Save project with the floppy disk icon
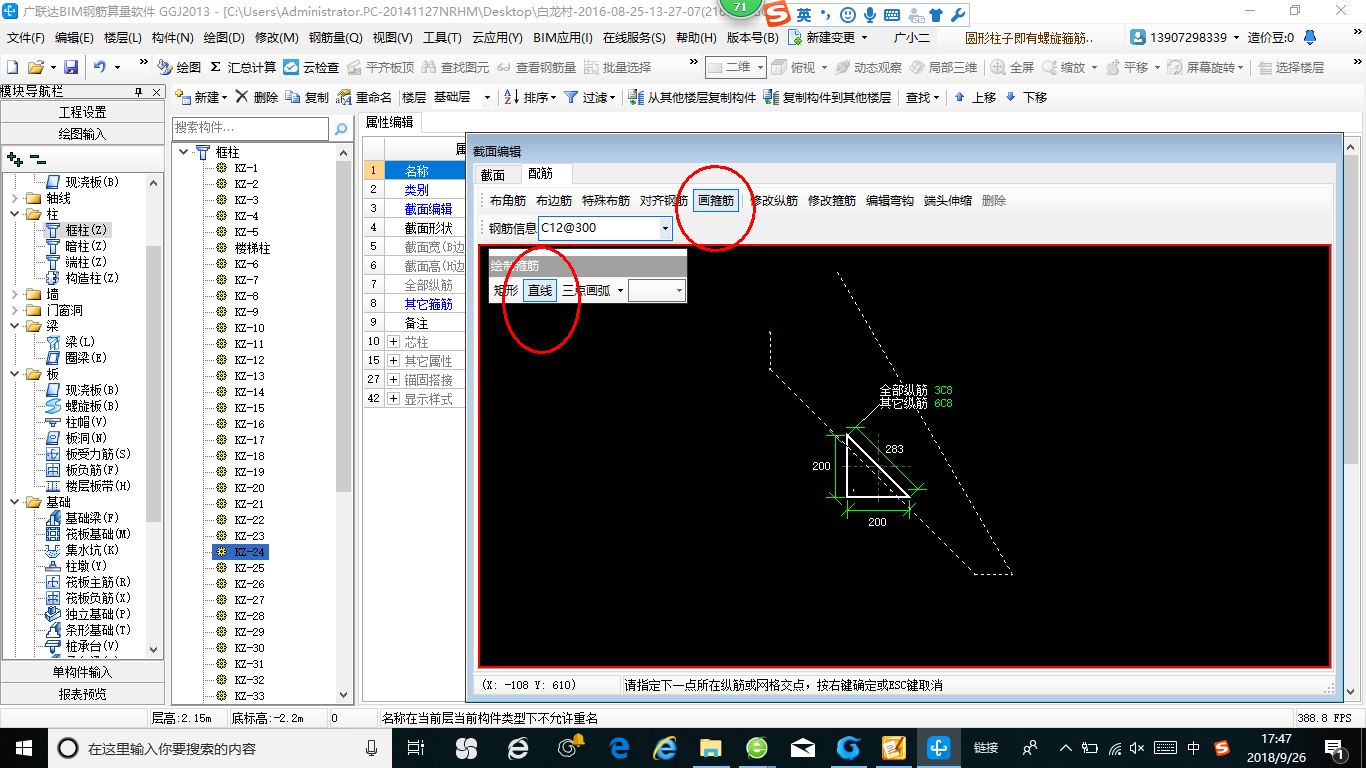 (71, 67)
